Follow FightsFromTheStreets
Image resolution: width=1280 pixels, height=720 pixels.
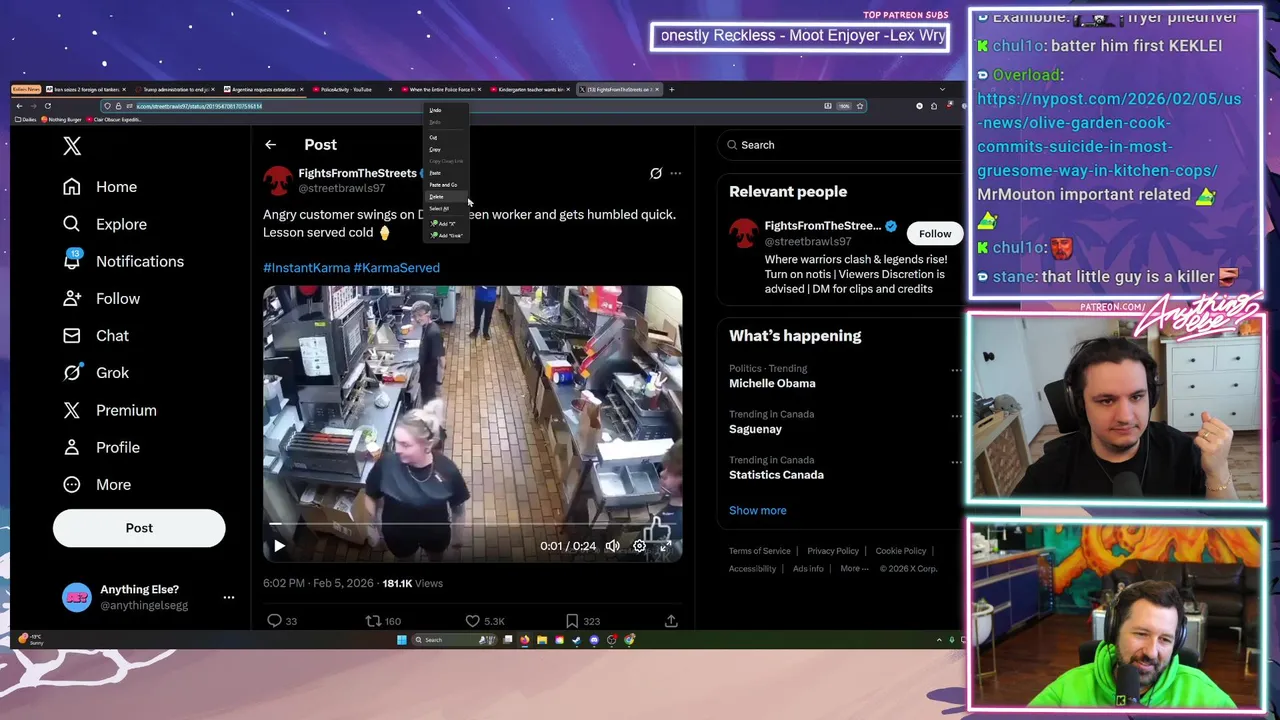[935, 234]
